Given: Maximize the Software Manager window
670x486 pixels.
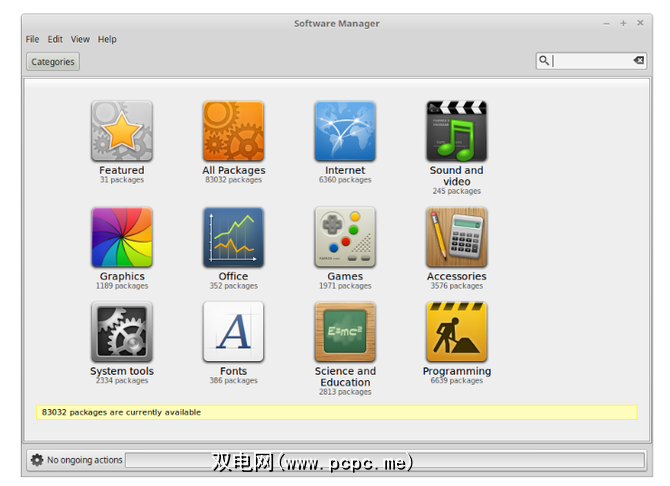Looking at the screenshot, I should 623,23.
